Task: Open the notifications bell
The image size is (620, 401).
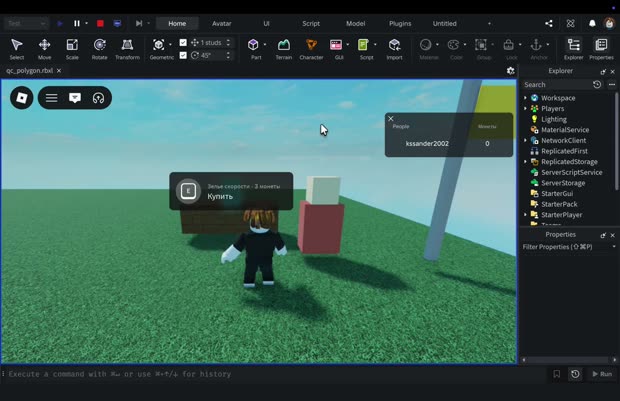Action: click(592, 23)
